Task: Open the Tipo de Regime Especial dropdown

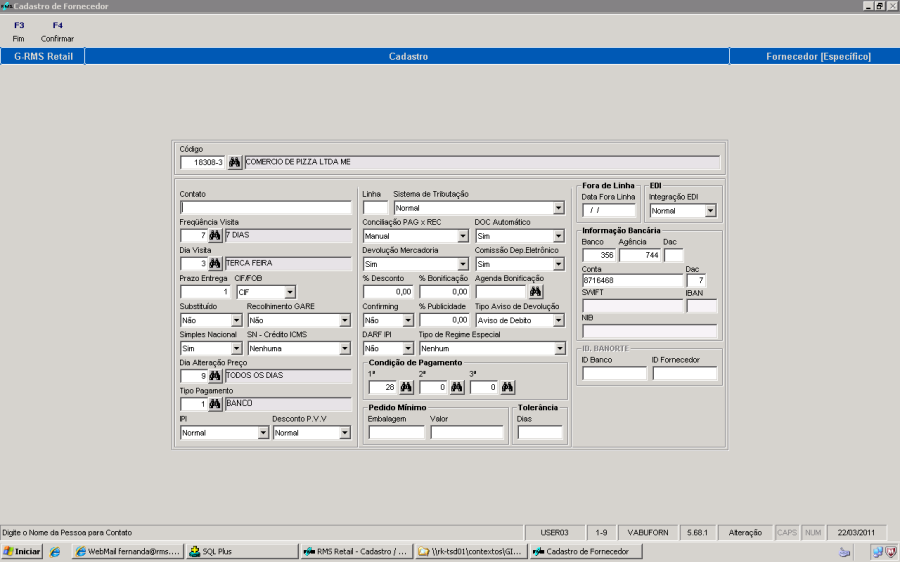Action: point(558,348)
